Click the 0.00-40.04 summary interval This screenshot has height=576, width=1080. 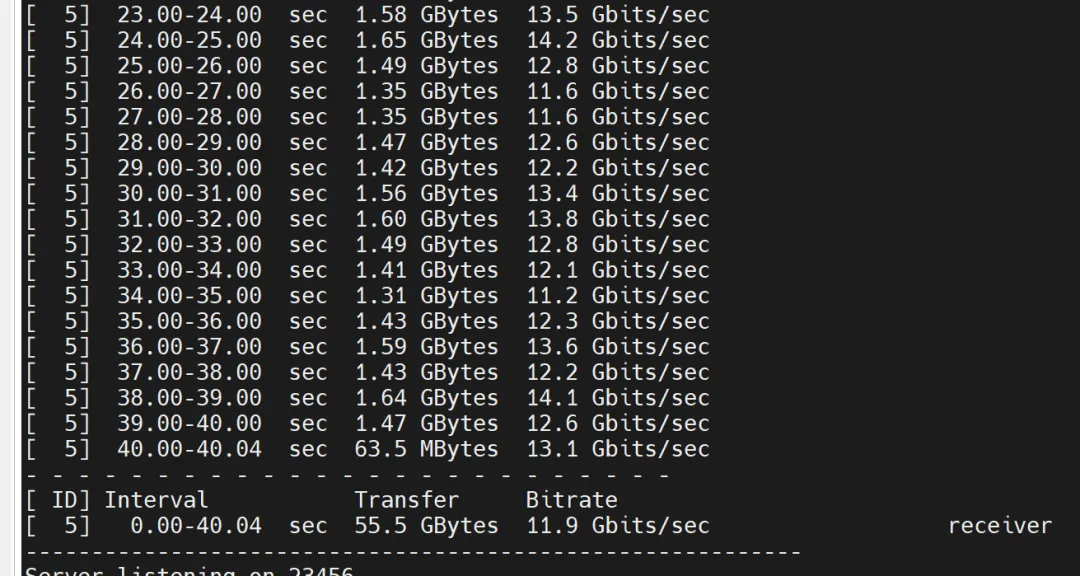[x=195, y=525]
